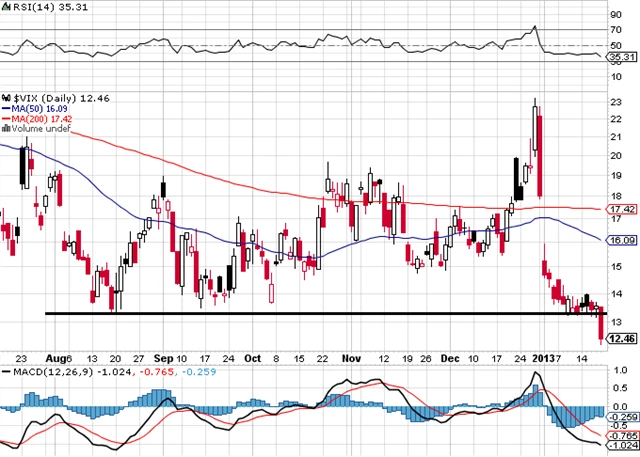Screen dimensions: 640x457
Task: Click the 16.09 MA(50) price tag
Action: pos(624,241)
